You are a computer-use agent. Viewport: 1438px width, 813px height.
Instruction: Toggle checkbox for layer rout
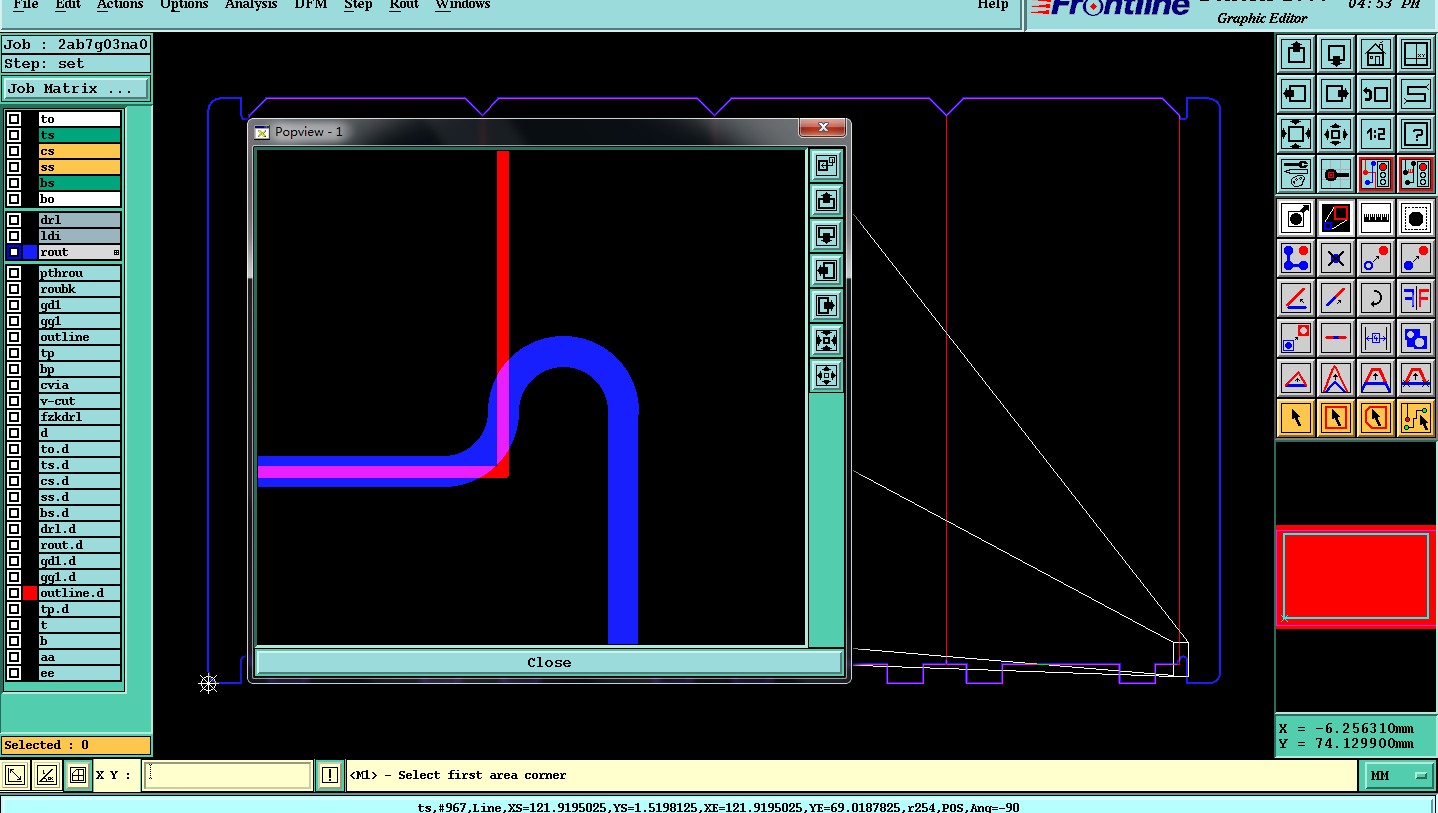point(14,252)
